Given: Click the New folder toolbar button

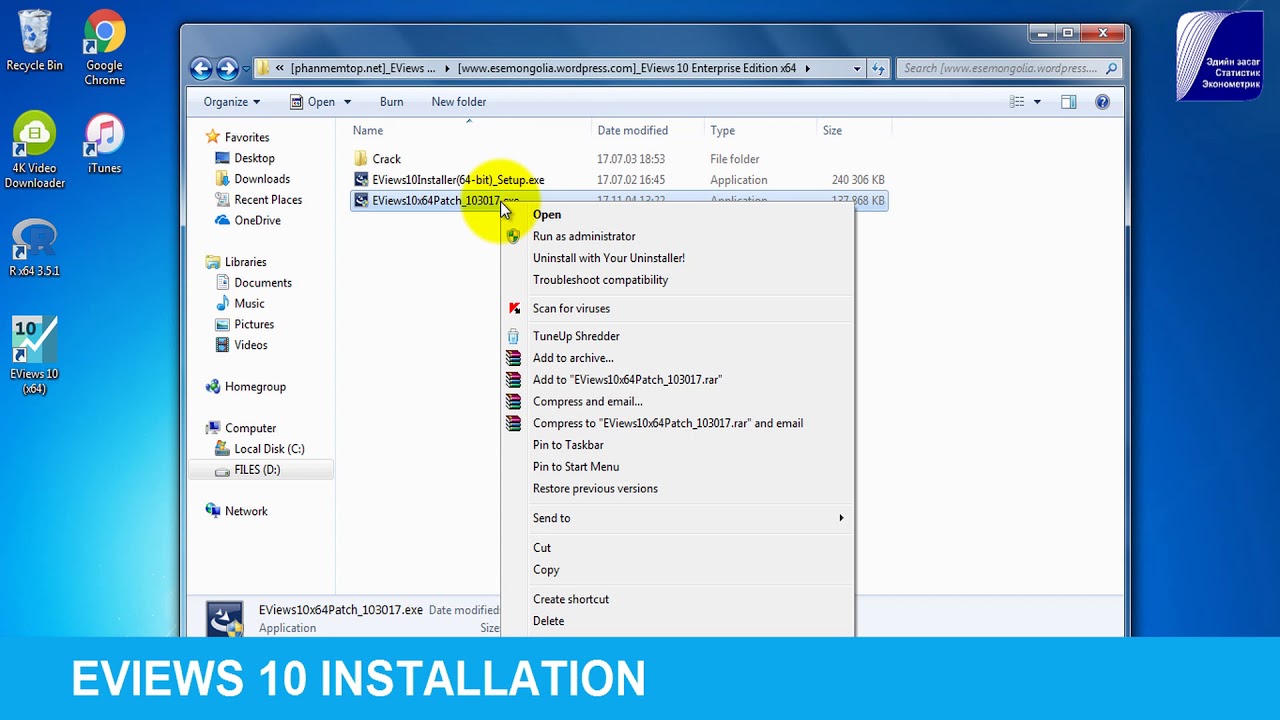Looking at the screenshot, I should [459, 102].
